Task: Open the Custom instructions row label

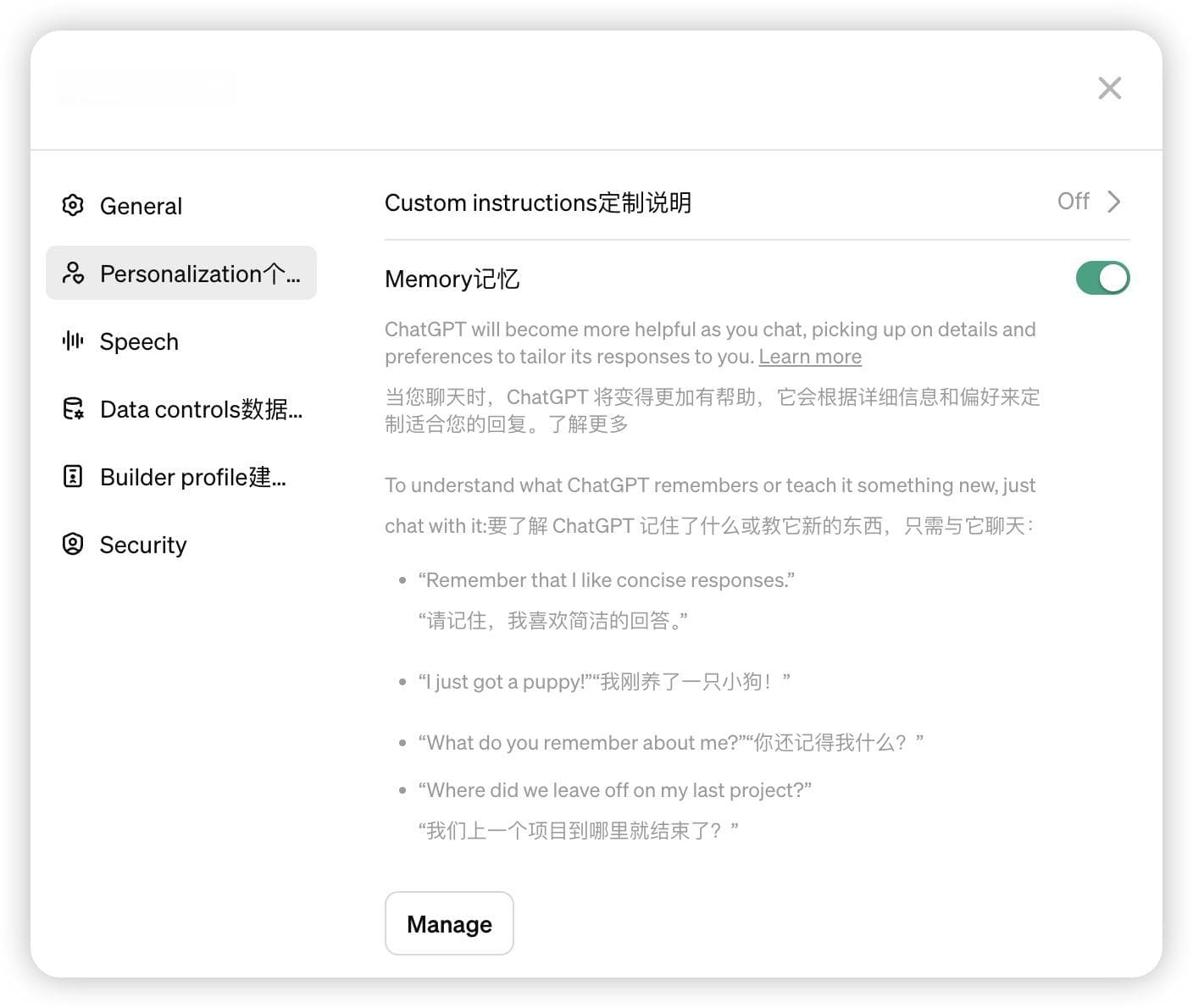Action: coord(538,203)
